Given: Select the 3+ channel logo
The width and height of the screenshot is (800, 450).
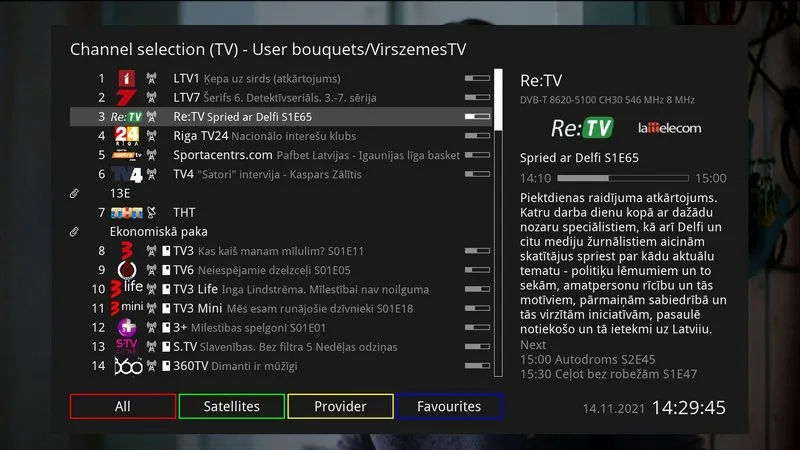Looking at the screenshot, I should coord(127,328).
